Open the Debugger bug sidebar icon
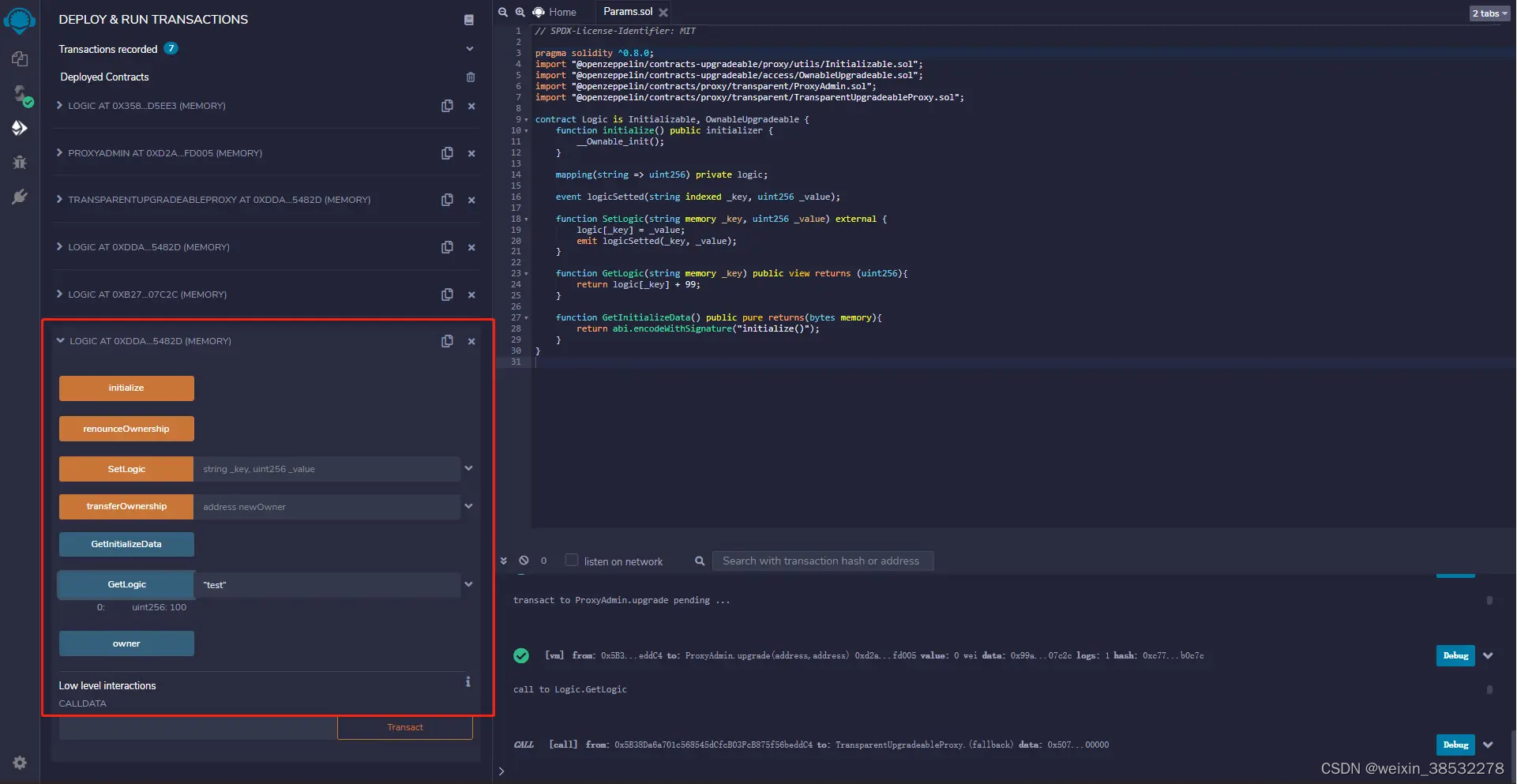1517x784 pixels. pyautogui.click(x=20, y=162)
